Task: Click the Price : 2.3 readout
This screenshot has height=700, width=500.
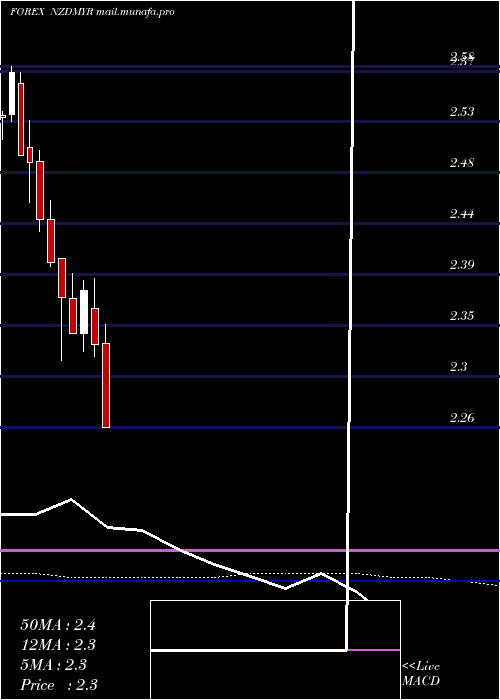Action: [59, 685]
